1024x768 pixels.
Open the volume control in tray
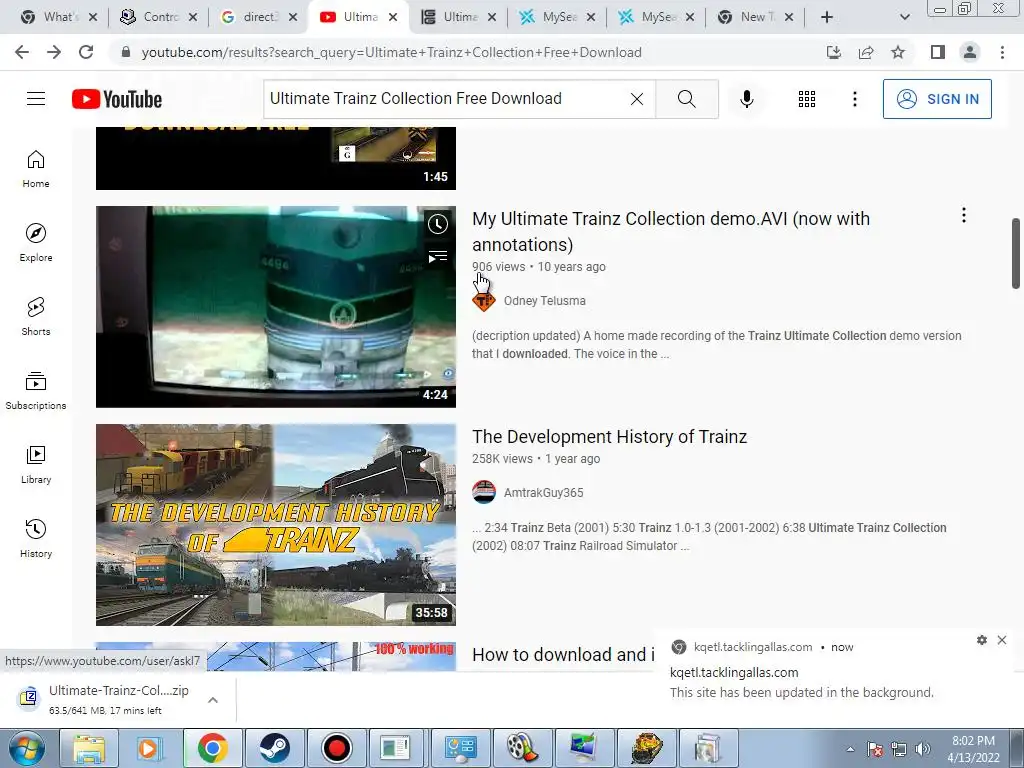(x=923, y=749)
